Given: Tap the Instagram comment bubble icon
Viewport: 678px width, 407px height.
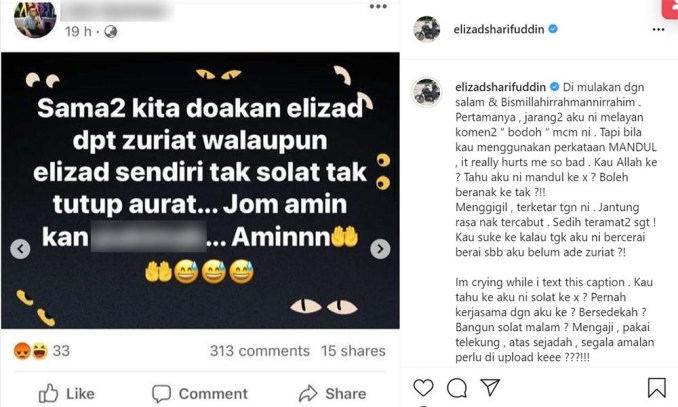Looking at the screenshot, I should [457, 388].
